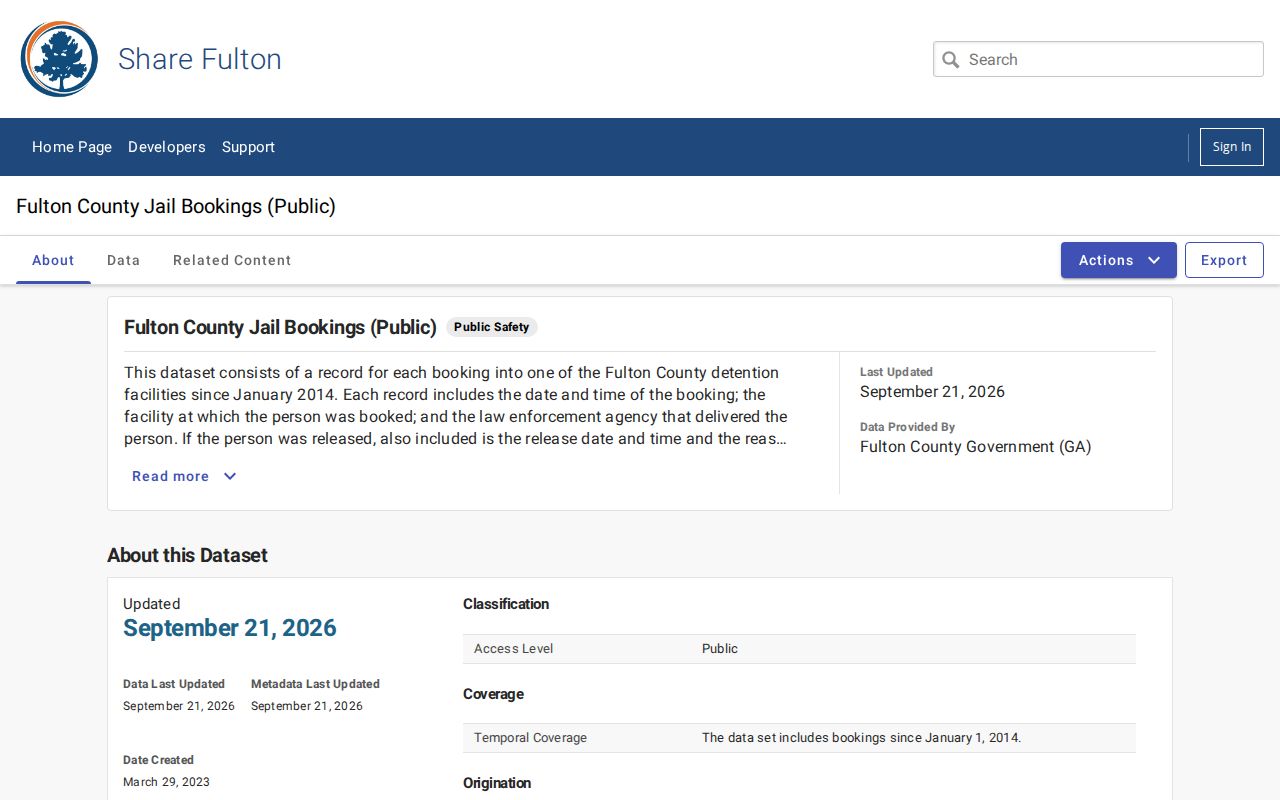Expand description with Read more
Screen dimensions: 1280x800
click(184, 476)
